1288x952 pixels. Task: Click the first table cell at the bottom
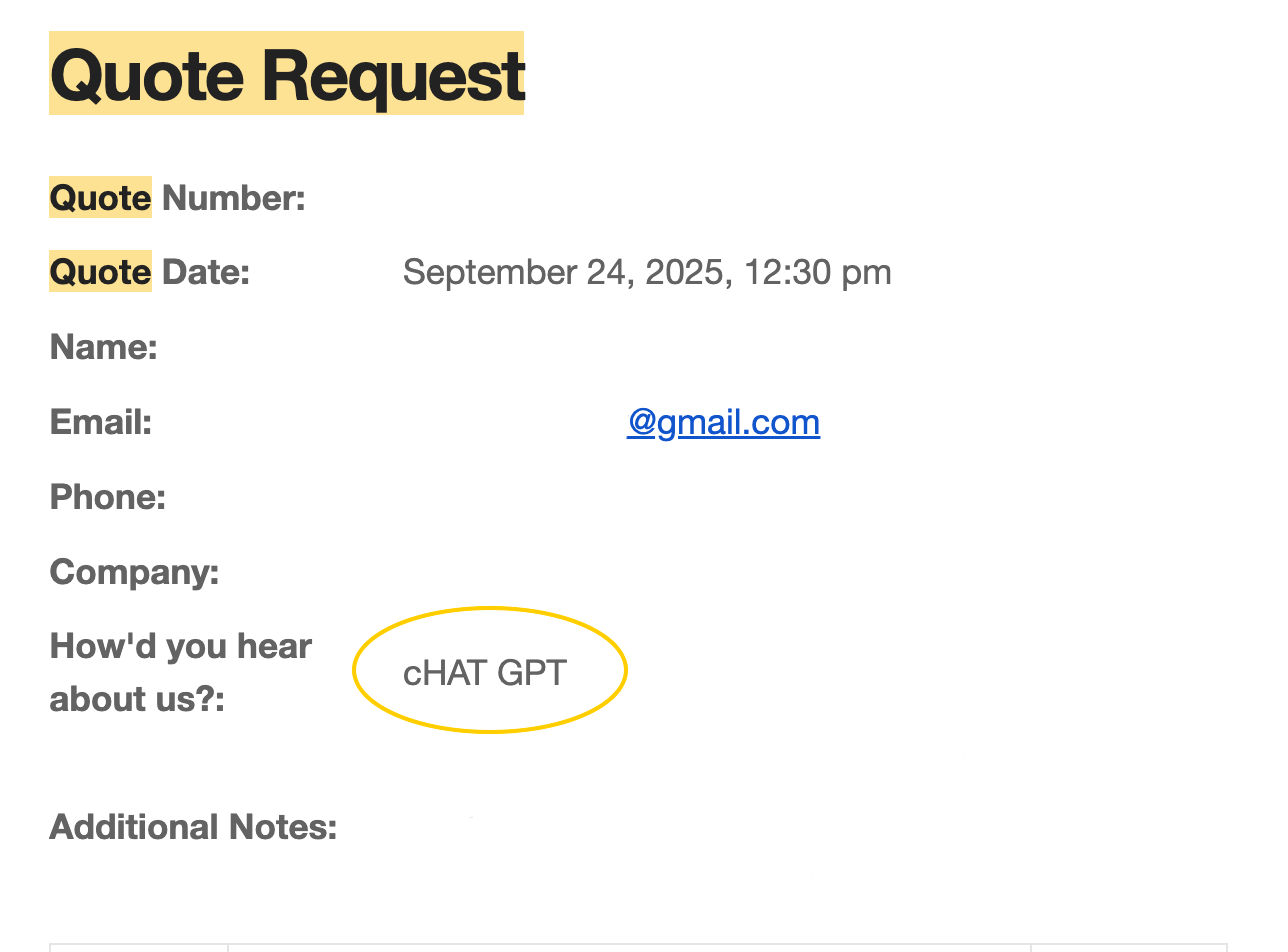[x=139, y=946]
